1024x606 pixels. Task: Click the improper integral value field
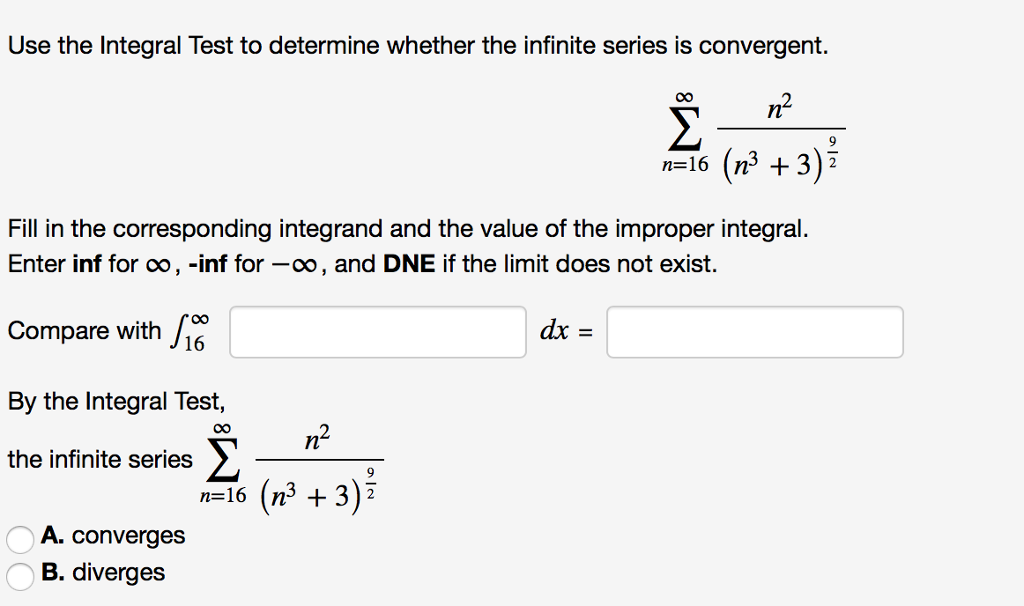click(x=754, y=332)
